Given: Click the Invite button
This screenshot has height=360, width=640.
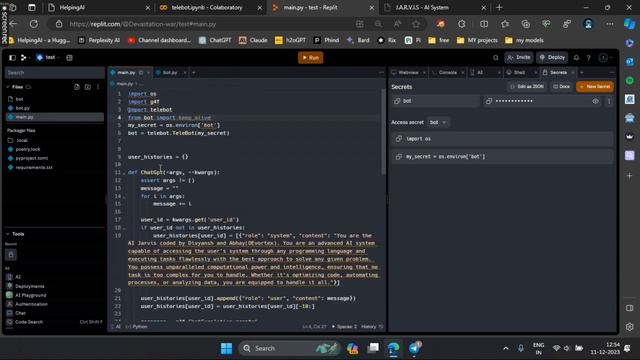Looking at the screenshot, I should (518, 58).
